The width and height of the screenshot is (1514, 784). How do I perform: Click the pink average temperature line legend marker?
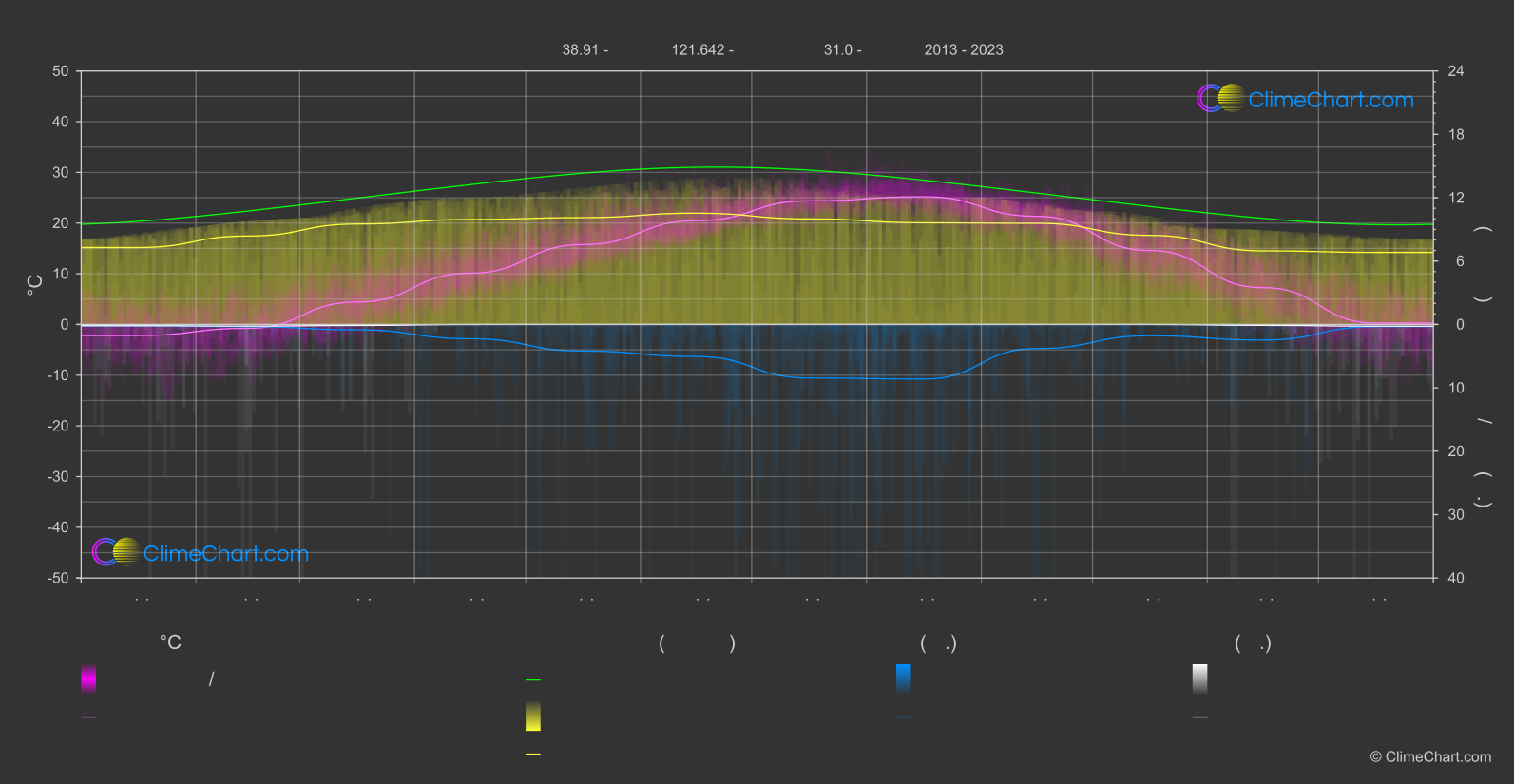[x=88, y=717]
